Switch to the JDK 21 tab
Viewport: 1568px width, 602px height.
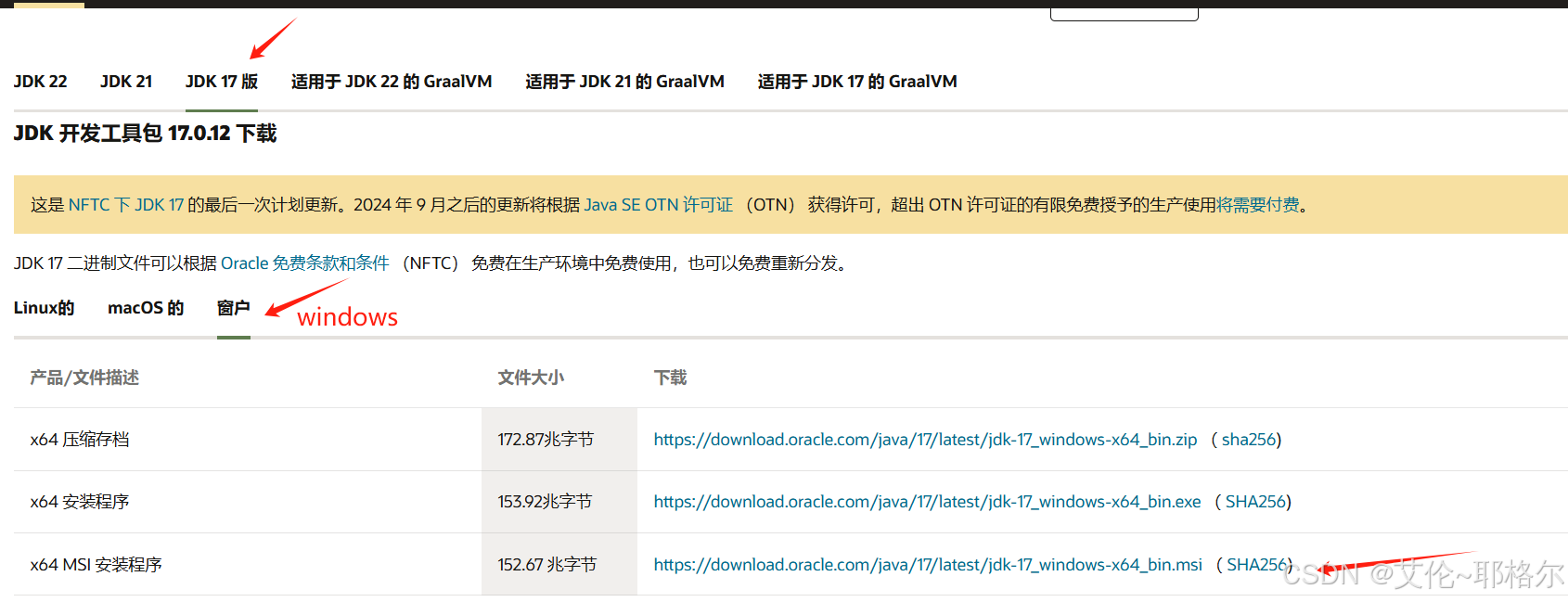point(126,82)
